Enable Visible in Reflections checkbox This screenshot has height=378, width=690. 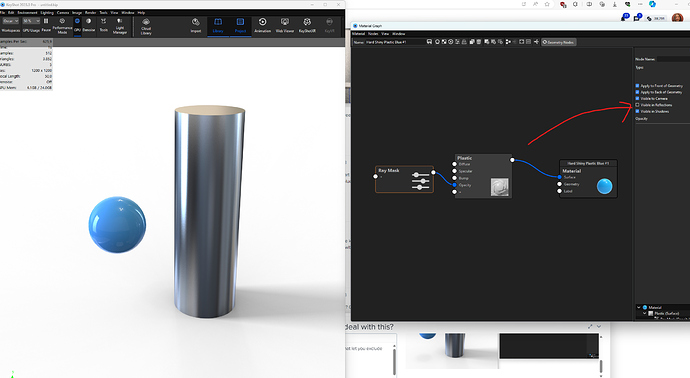click(x=637, y=105)
